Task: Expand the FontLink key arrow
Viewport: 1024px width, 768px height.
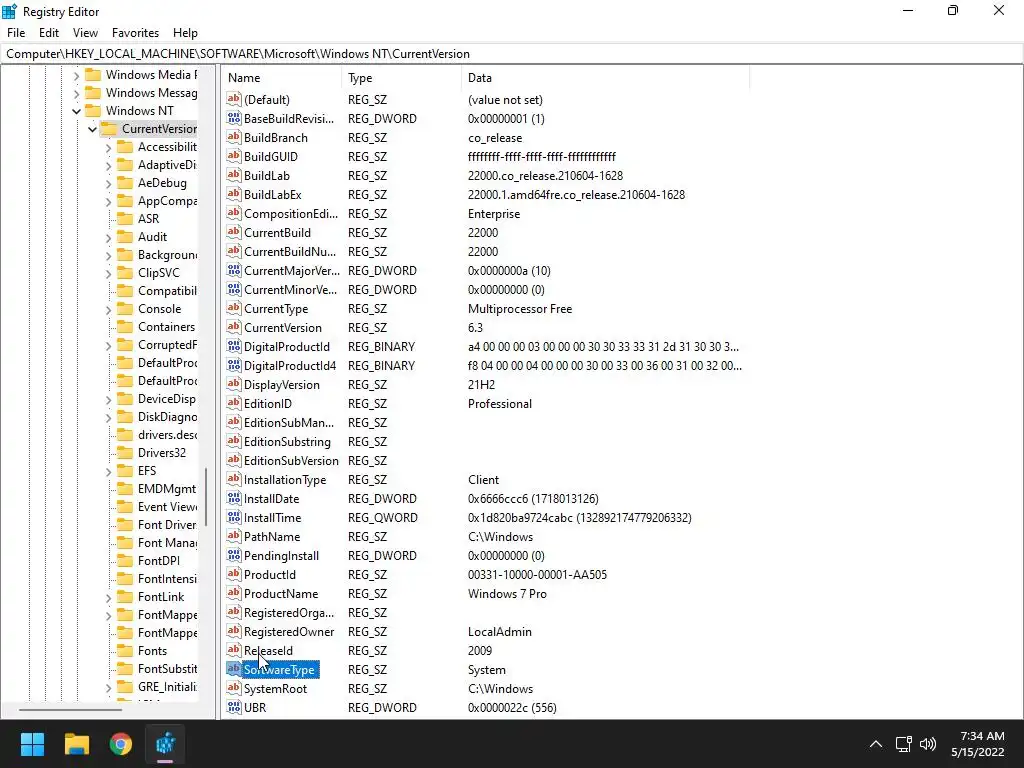Action: tap(108, 598)
